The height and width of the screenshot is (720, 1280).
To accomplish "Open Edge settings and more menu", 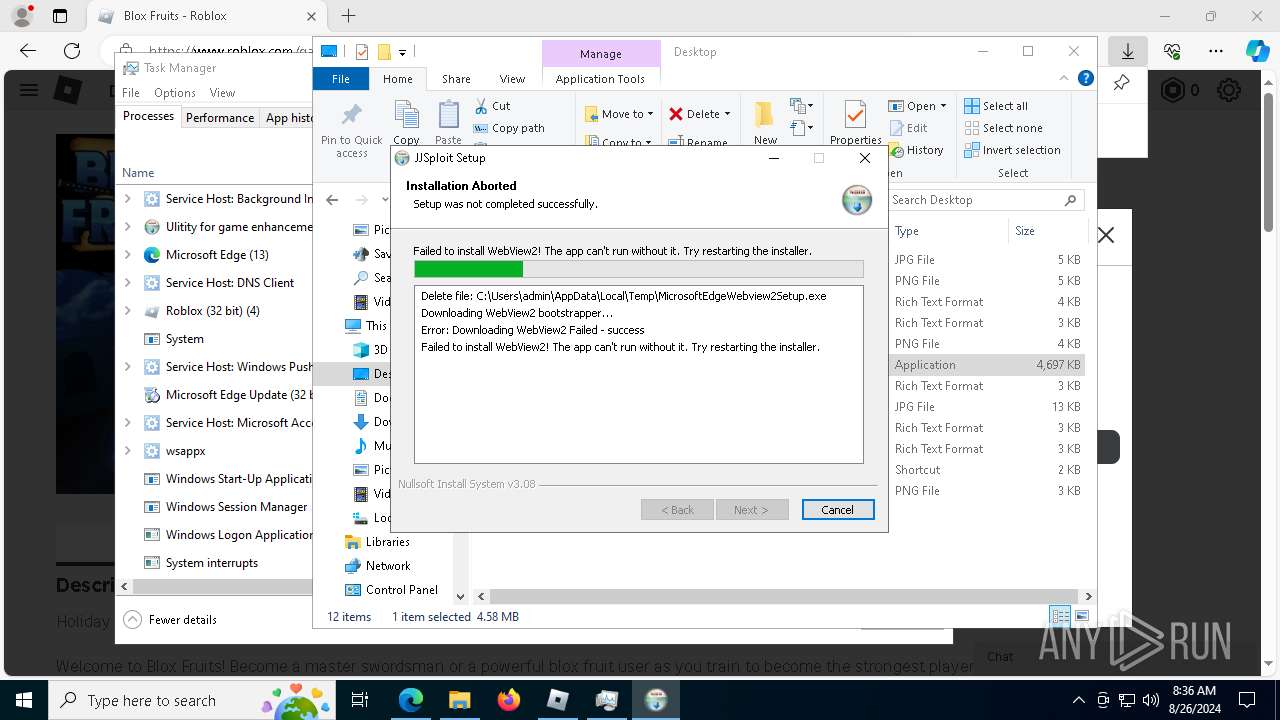I will click(1216, 51).
